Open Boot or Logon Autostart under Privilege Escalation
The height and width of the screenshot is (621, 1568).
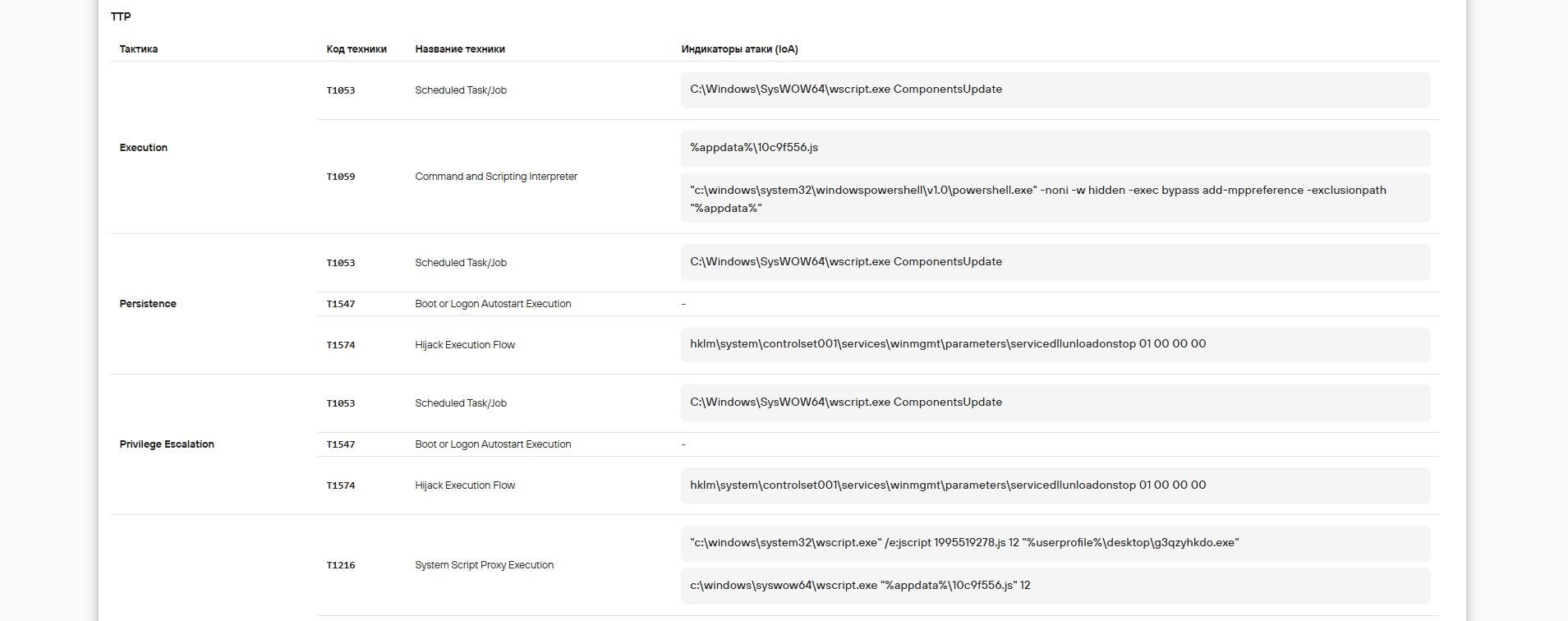493,444
